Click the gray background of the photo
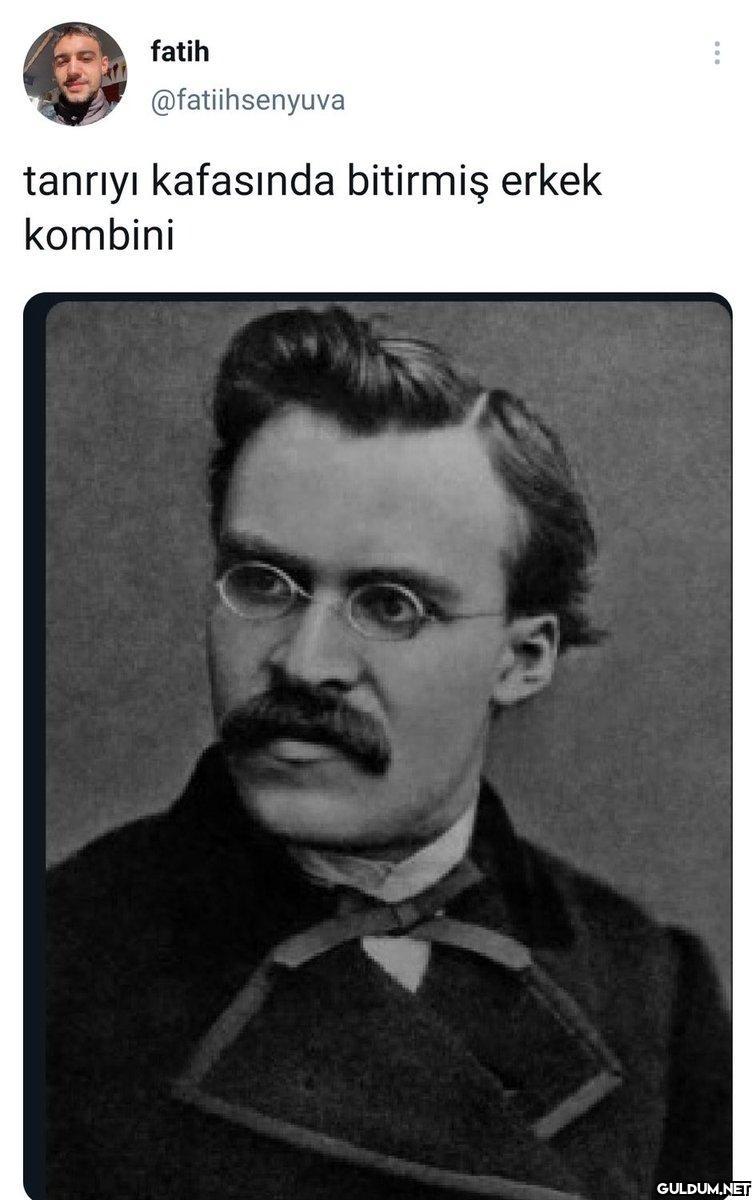755x1200 pixels. coord(640,700)
